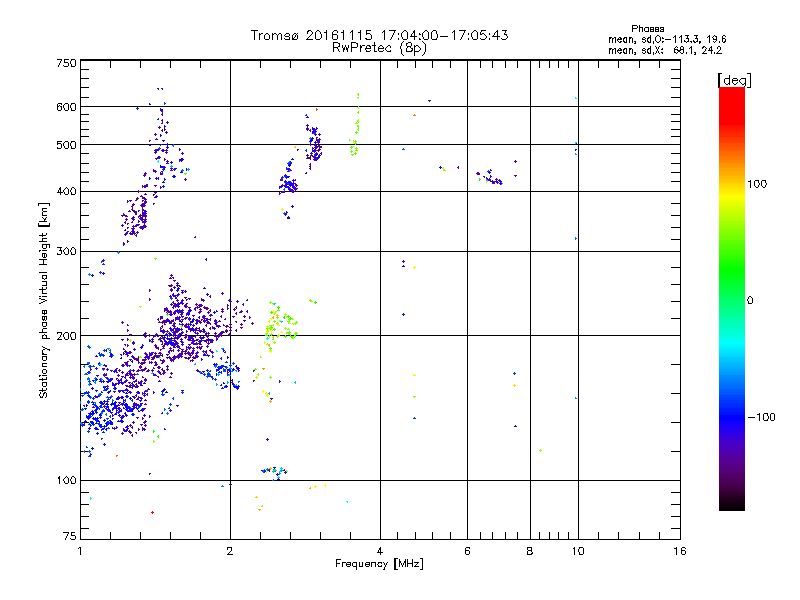This screenshot has height=600, width=800.
Task: Click the y-axis tick label "75"
Action: tap(70, 536)
